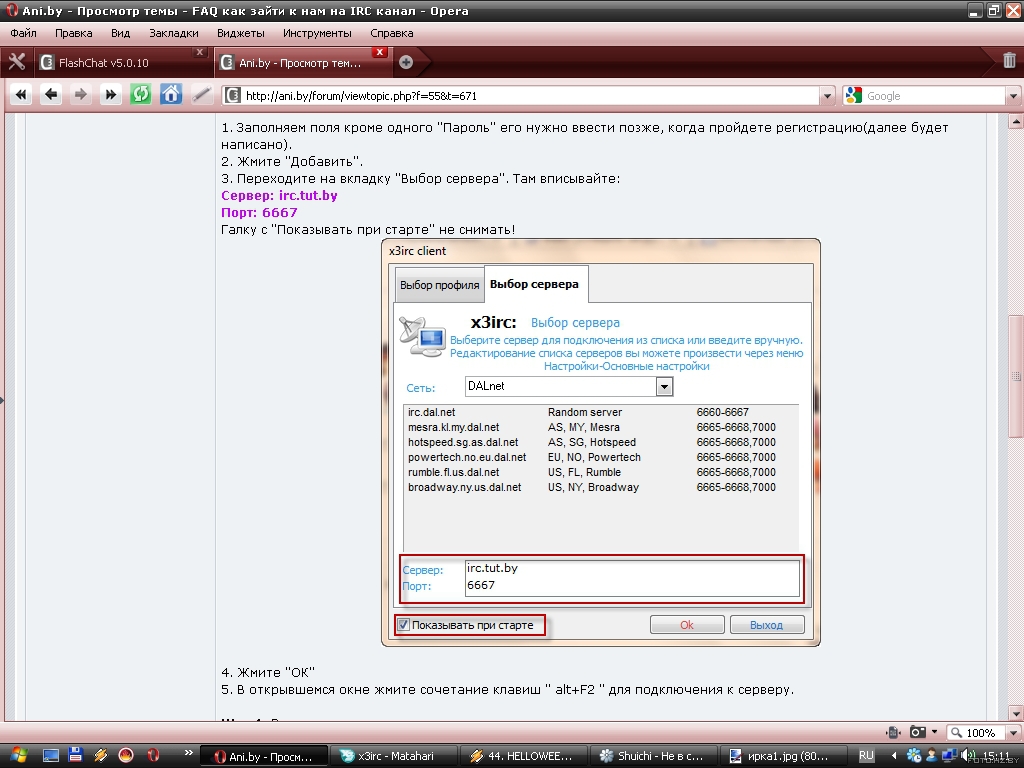Open the Виджеты menu
This screenshot has width=1024, height=768.
tap(241, 33)
